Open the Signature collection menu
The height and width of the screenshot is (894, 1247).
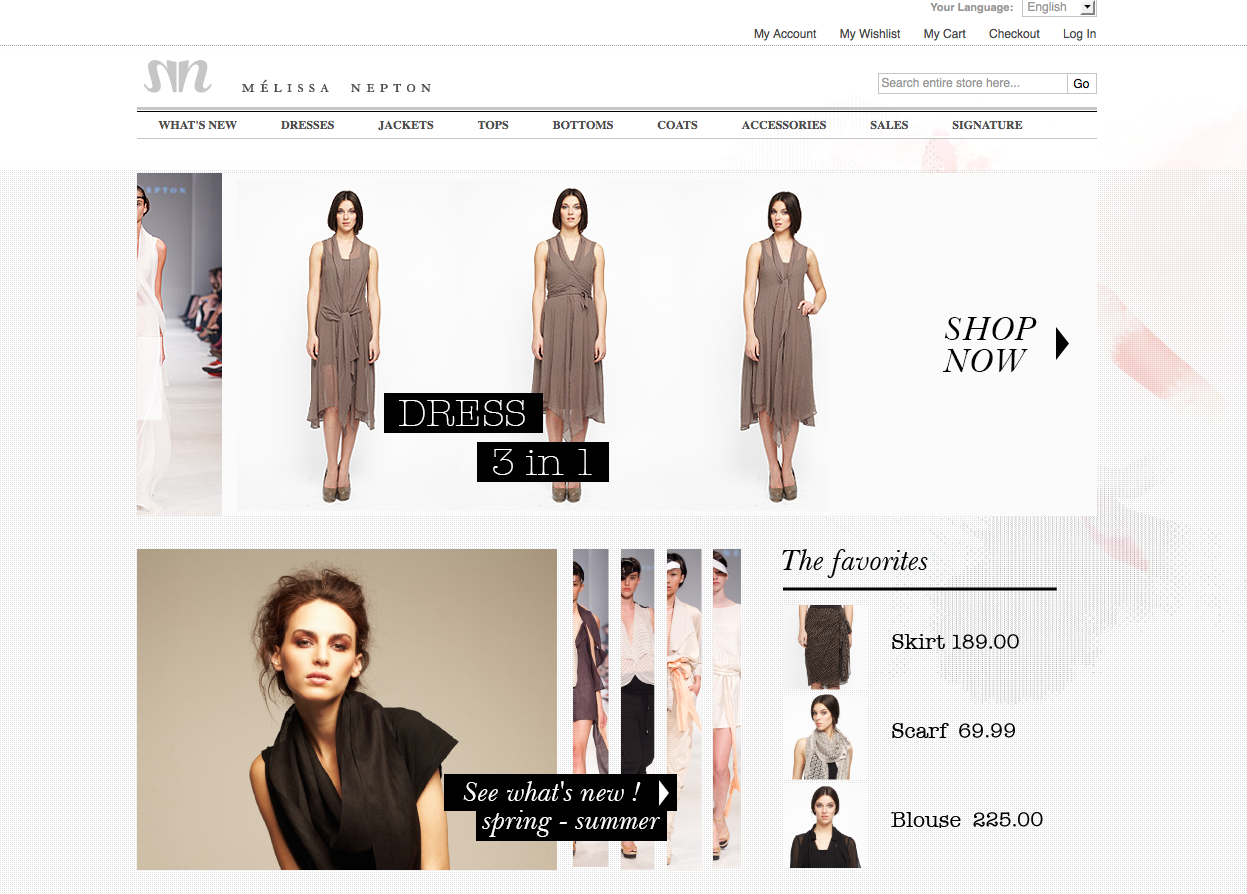point(986,125)
